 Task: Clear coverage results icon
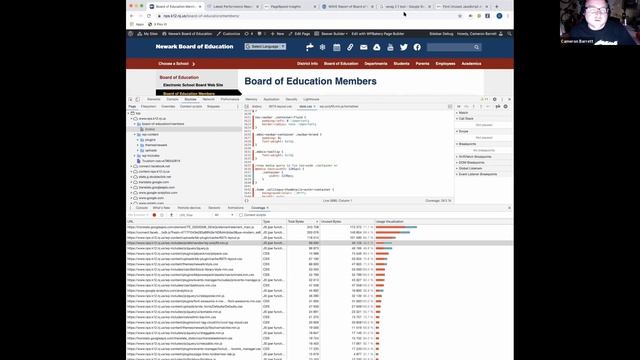tap(162, 215)
